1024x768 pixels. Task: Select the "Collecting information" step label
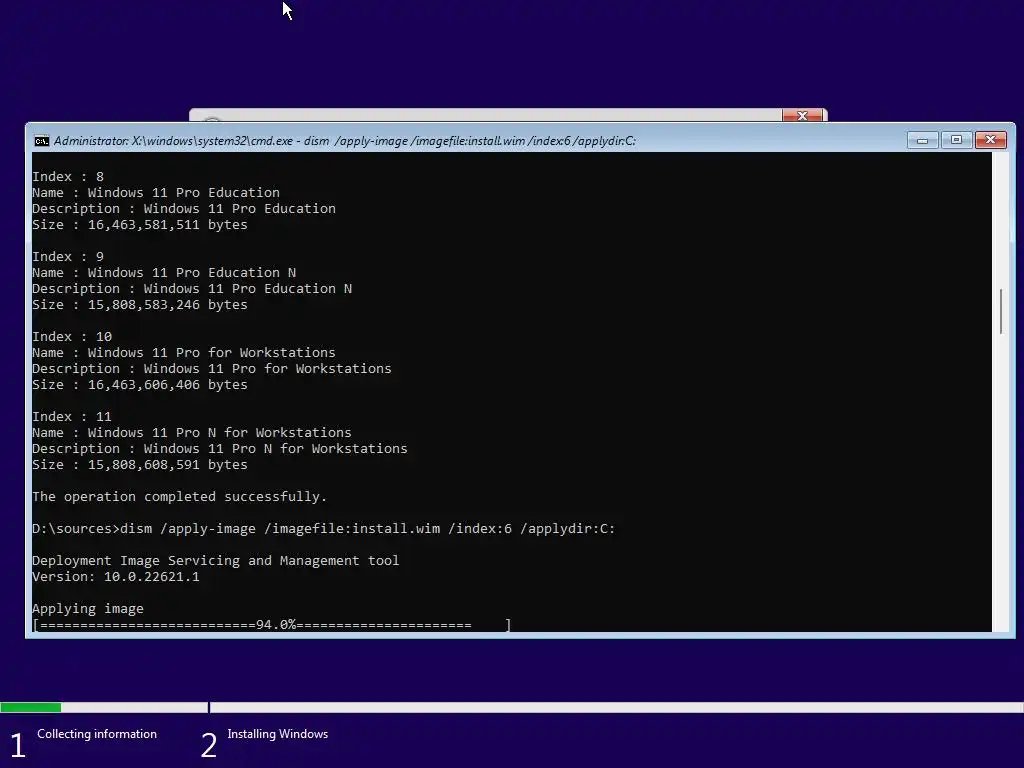pos(97,734)
